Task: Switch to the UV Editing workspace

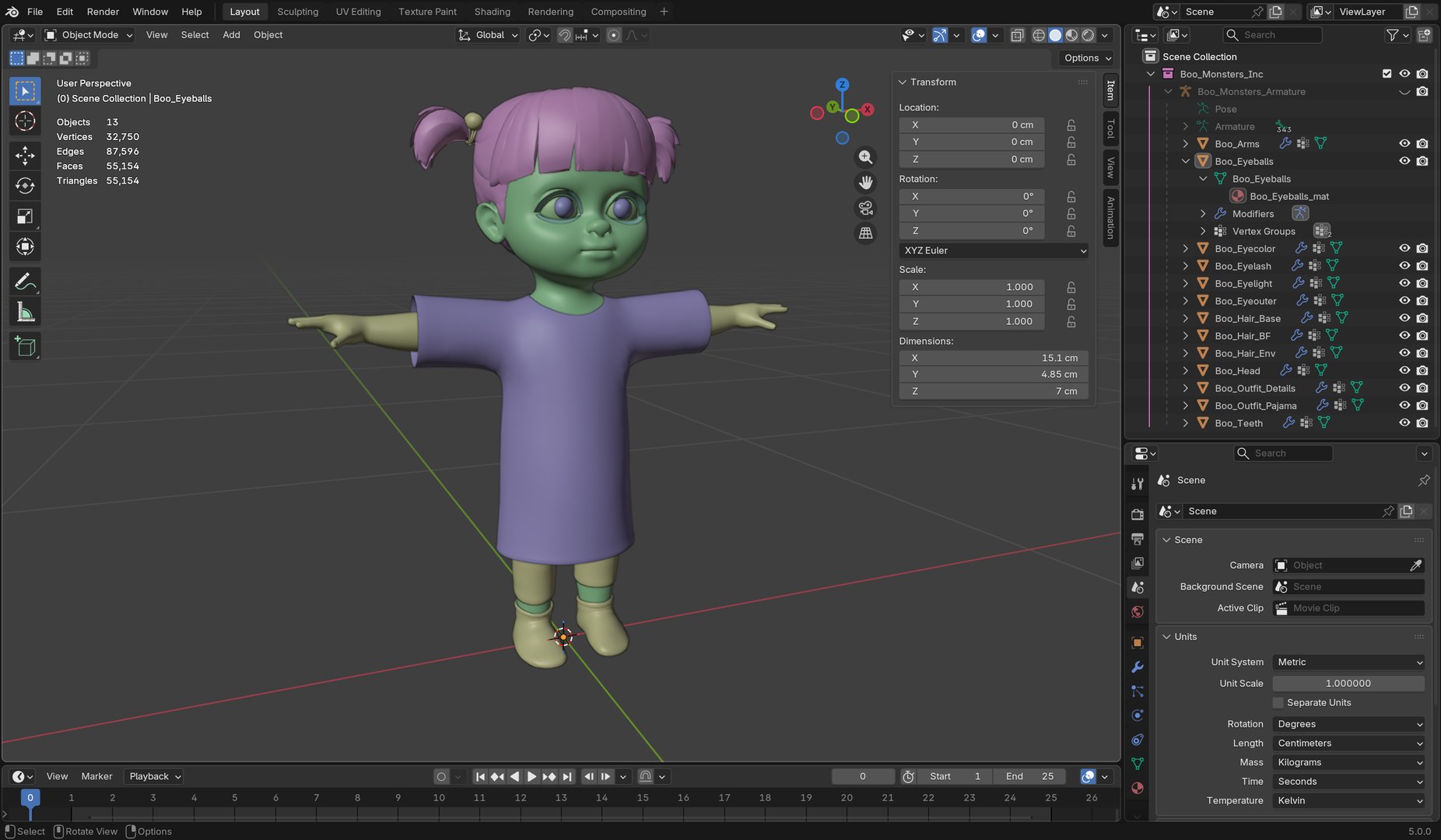Action: pos(359,12)
